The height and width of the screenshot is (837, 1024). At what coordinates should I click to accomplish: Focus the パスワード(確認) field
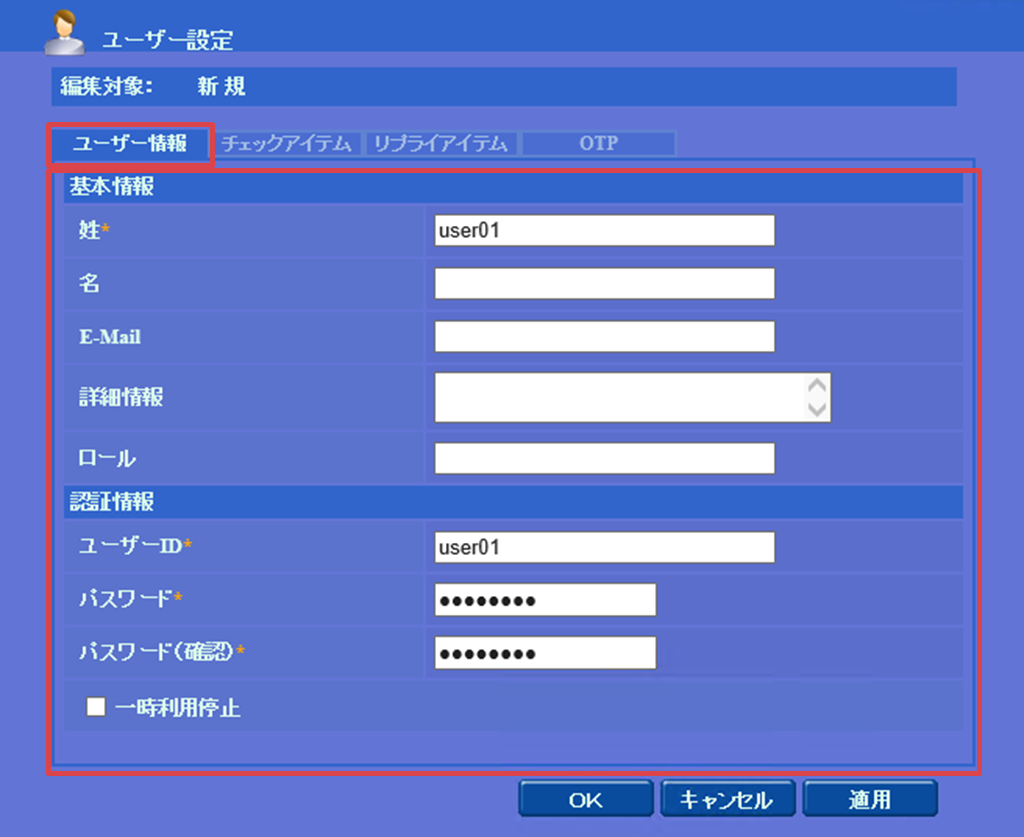(x=545, y=653)
